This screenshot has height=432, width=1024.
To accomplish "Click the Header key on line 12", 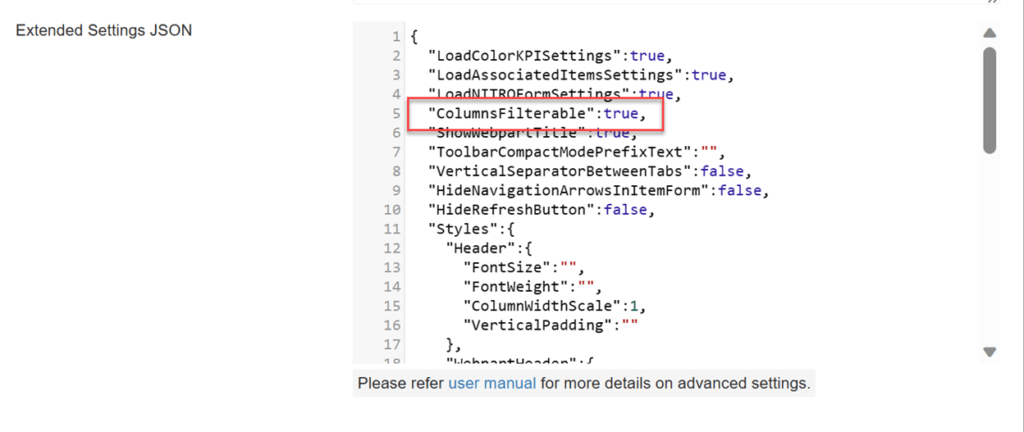I will click(x=479, y=249).
